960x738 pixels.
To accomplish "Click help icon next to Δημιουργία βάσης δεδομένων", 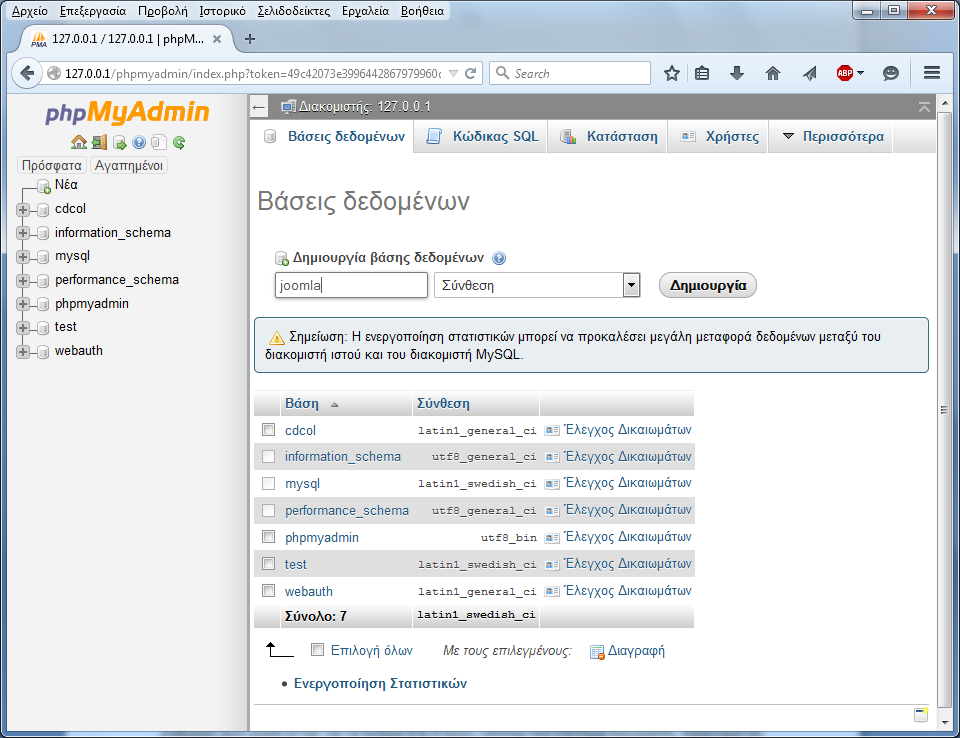I will [499, 258].
